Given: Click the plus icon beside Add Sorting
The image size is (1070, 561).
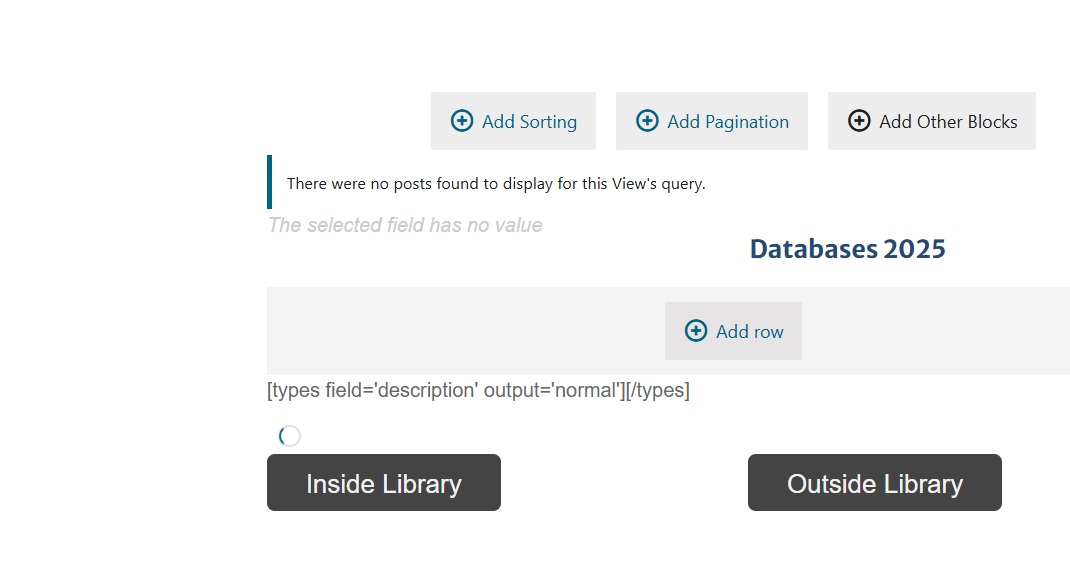Looking at the screenshot, I should [462, 121].
